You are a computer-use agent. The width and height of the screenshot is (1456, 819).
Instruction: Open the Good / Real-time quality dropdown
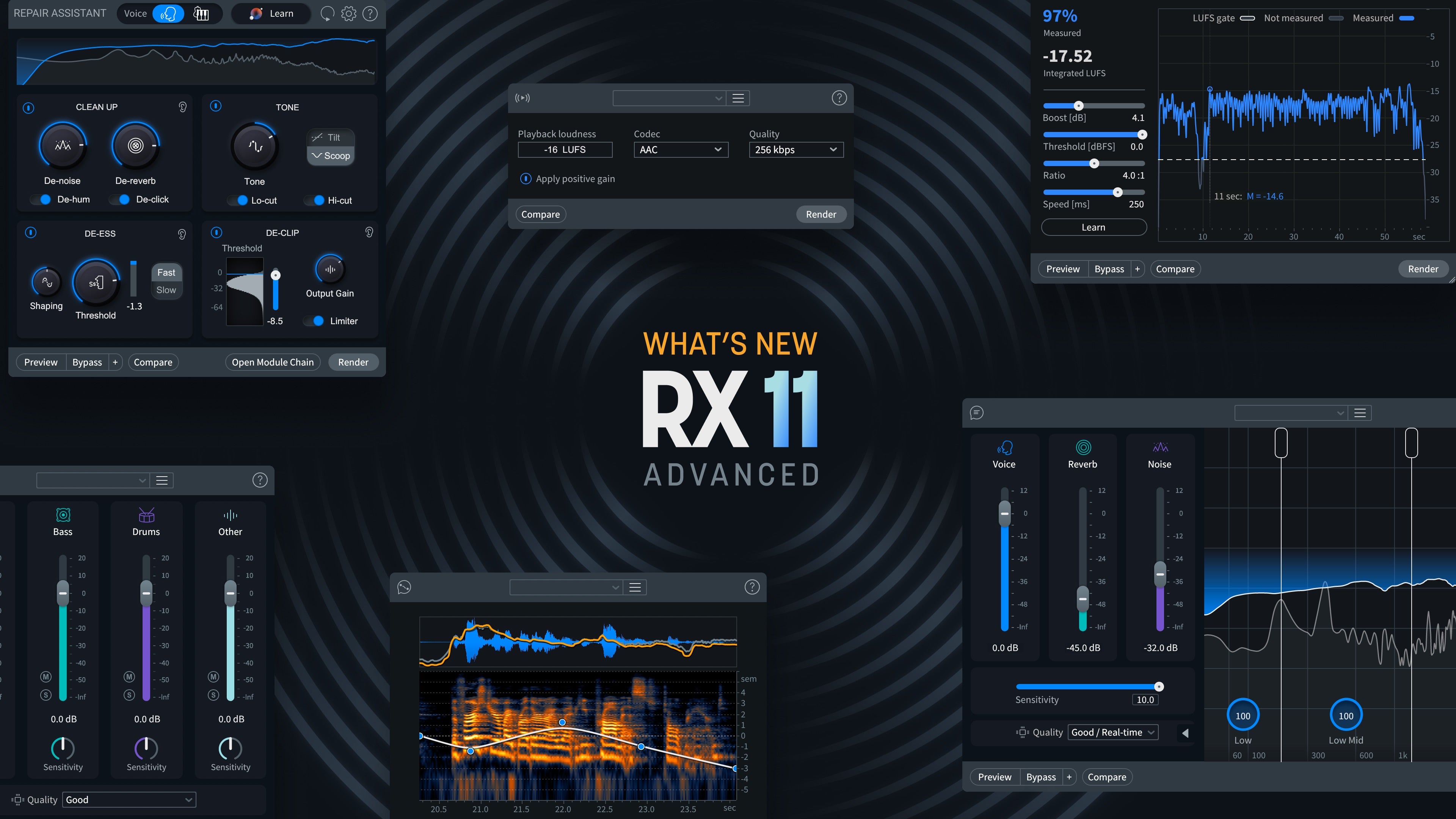pos(1113,732)
